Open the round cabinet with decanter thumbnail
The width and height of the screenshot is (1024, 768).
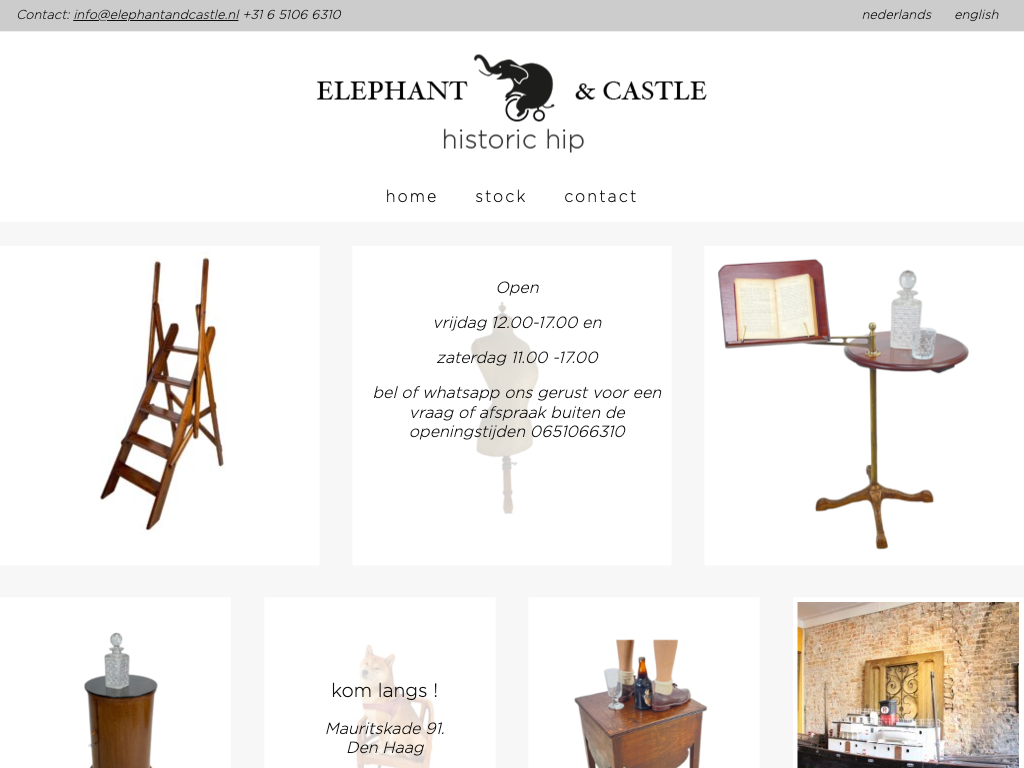[115, 682]
